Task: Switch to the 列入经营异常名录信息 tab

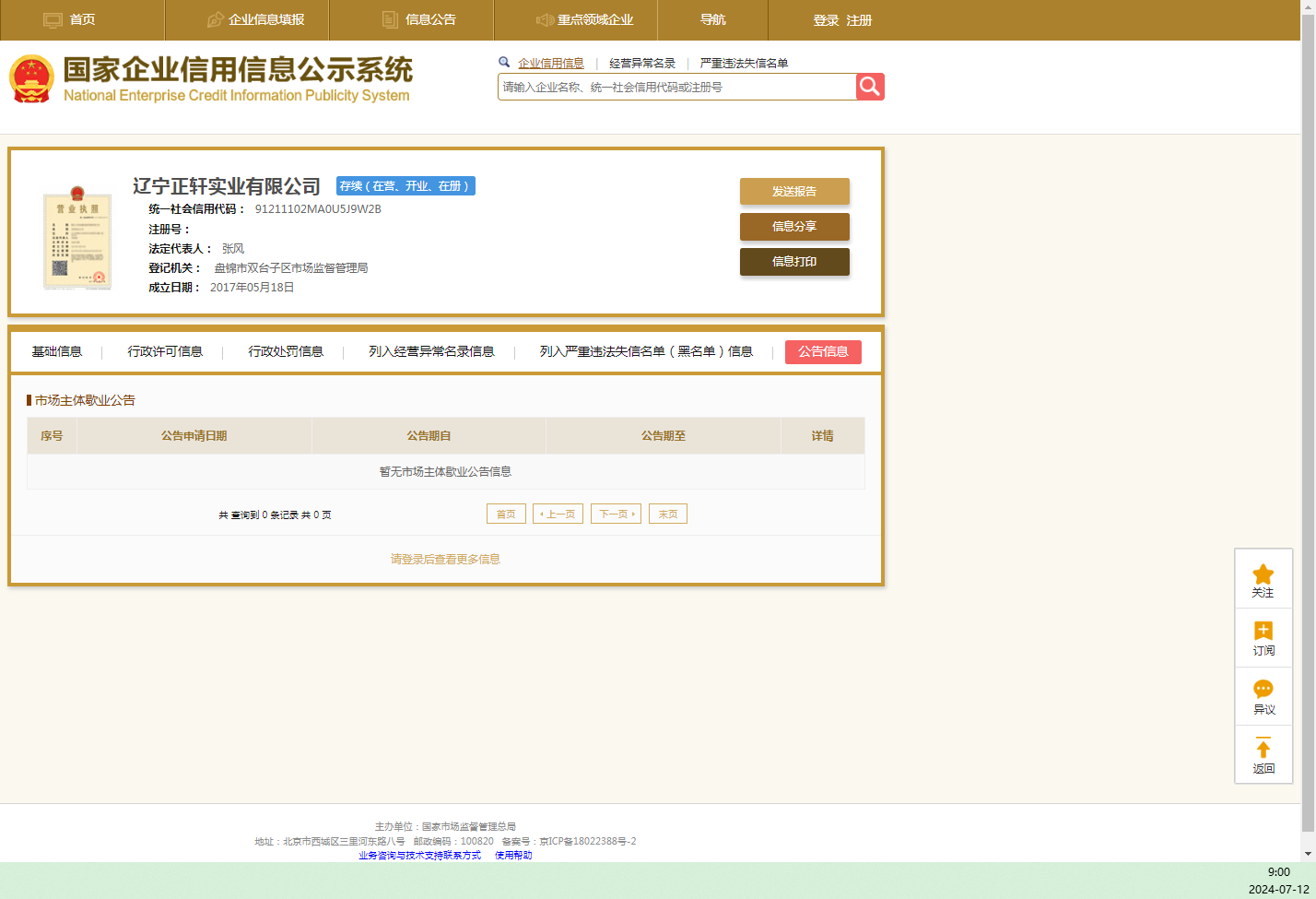Action: 431,351
